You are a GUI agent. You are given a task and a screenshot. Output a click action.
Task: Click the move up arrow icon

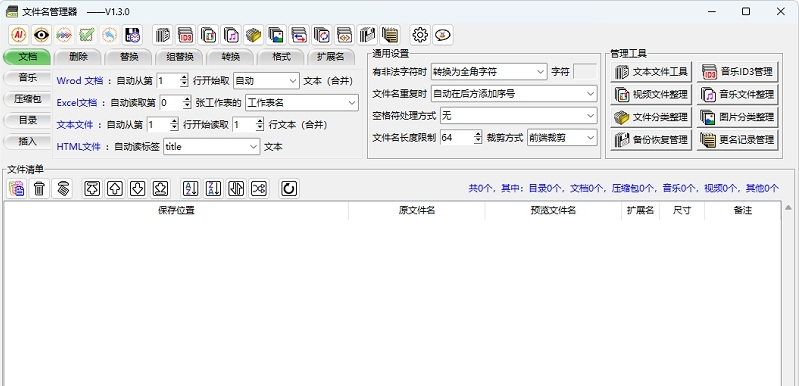[115, 189]
